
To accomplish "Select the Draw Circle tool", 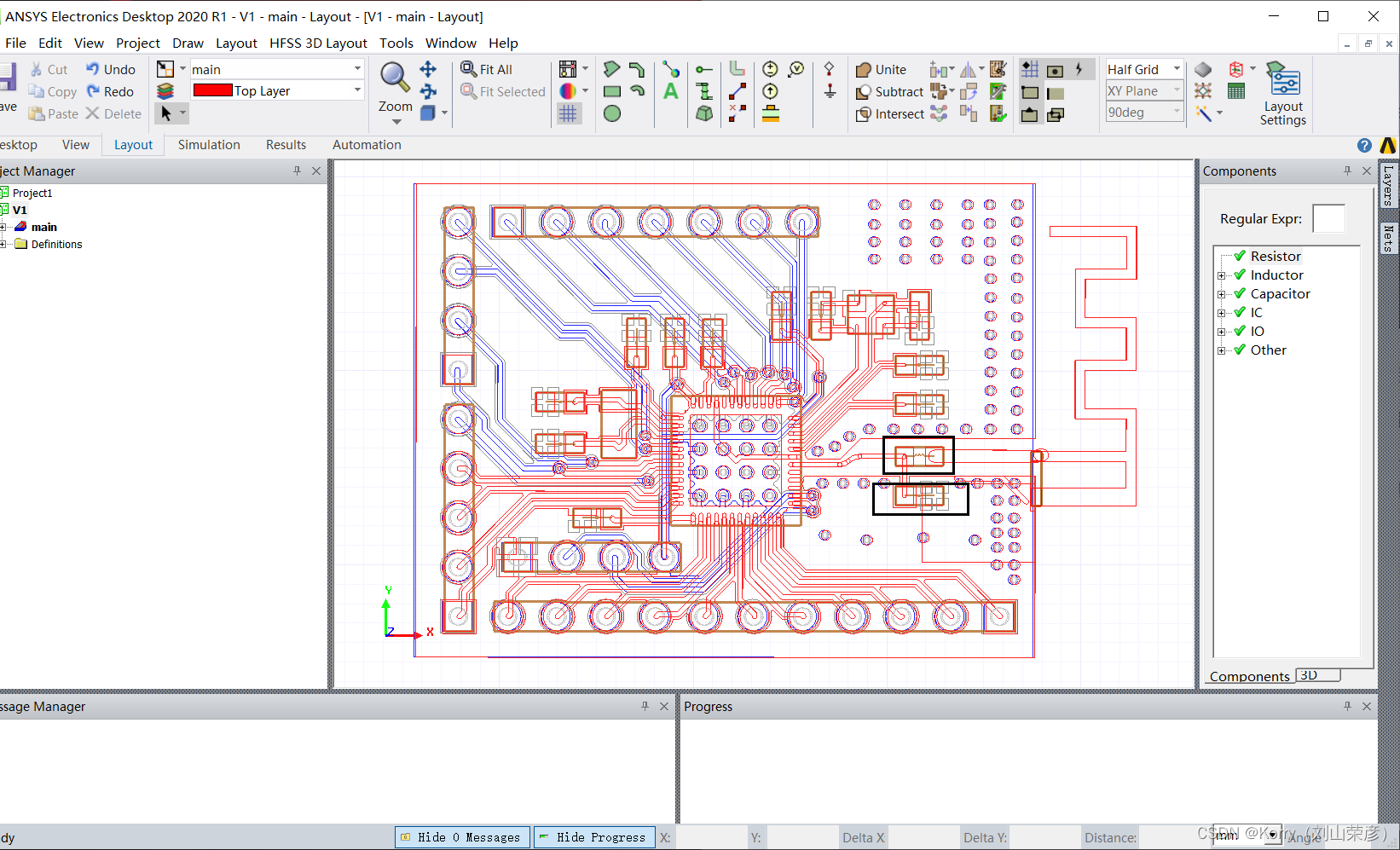I will (611, 113).
